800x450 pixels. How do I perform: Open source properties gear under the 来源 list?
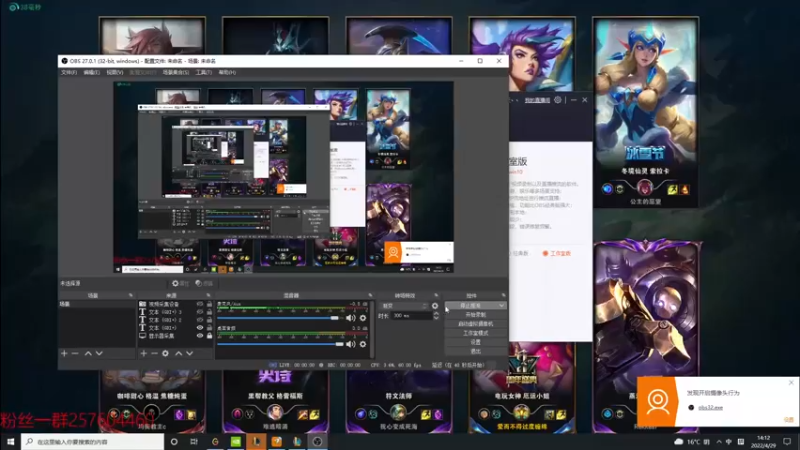point(165,353)
